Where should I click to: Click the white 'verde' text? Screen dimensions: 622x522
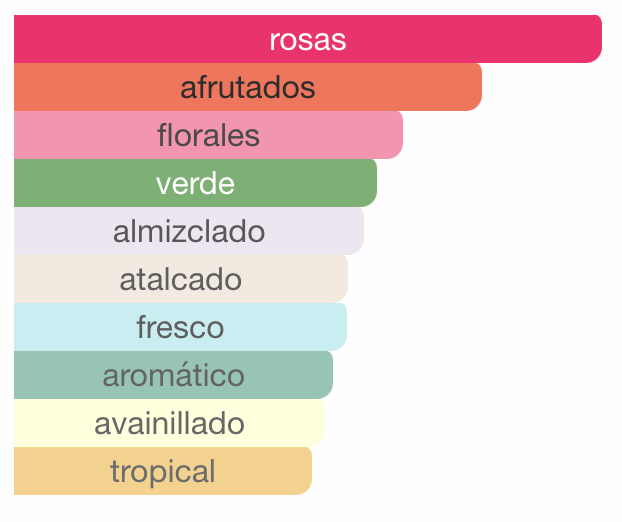click(x=195, y=183)
